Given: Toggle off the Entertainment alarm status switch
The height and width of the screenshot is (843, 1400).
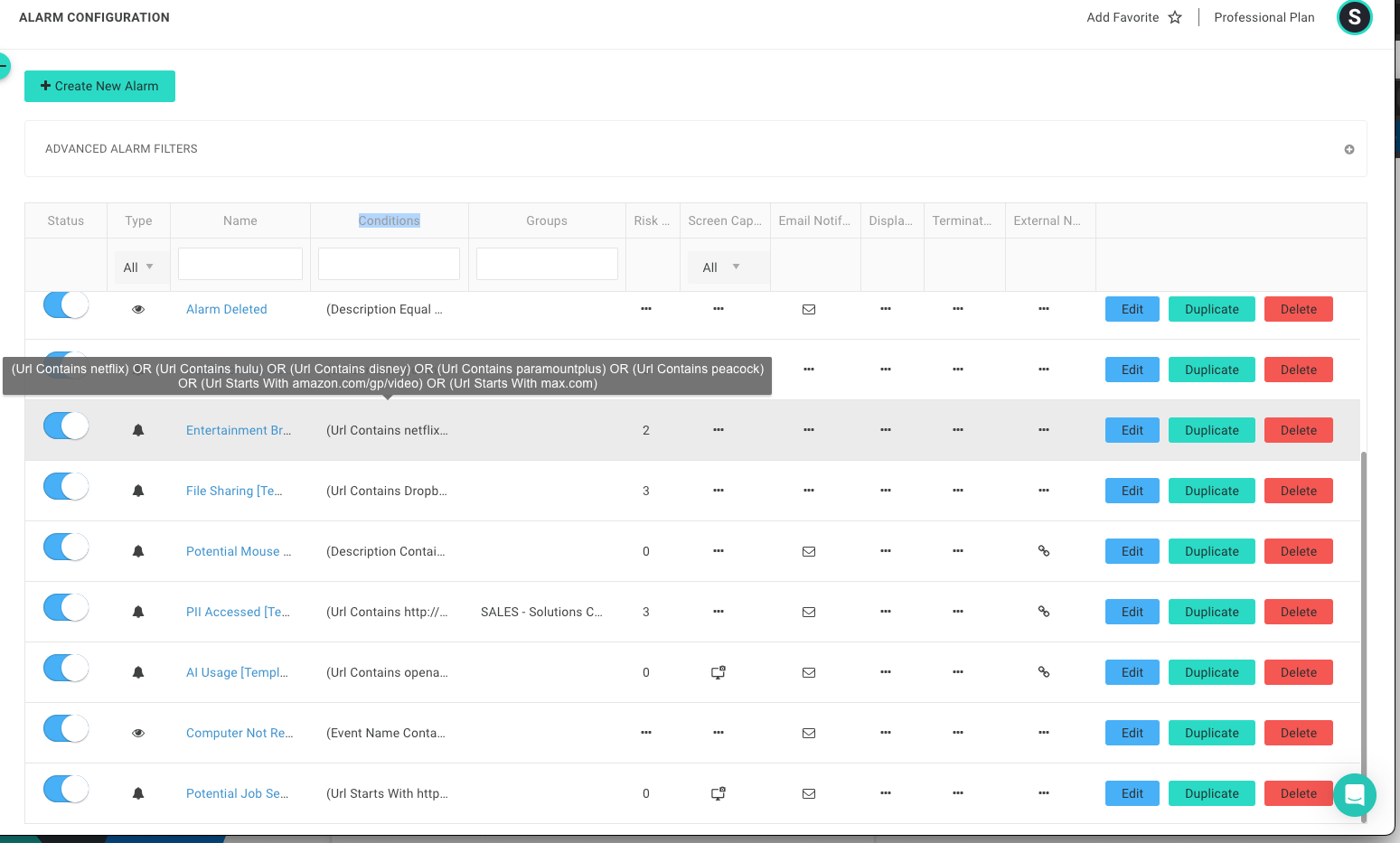Looking at the screenshot, I should click(x=65, y=426).
